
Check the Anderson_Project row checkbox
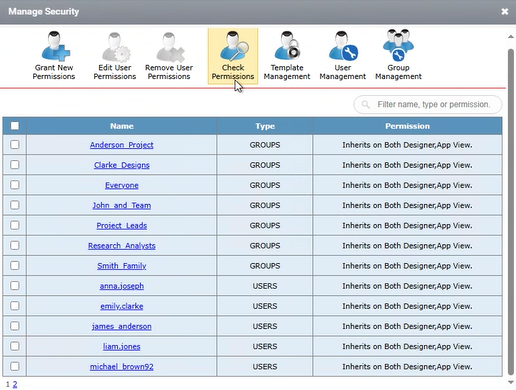15,145
